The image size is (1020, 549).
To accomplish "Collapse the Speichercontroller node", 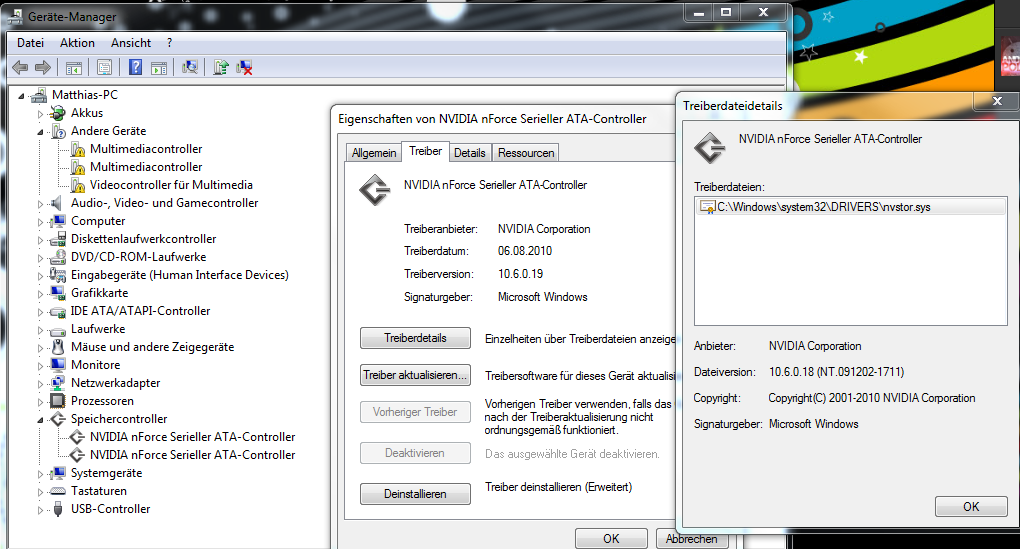I will (40, 420).
